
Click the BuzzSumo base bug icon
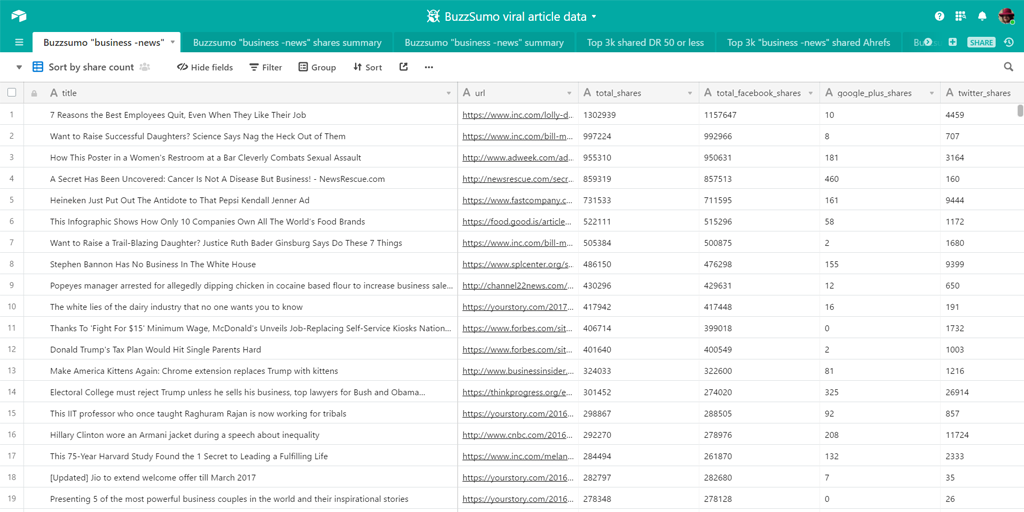[432, 16]
